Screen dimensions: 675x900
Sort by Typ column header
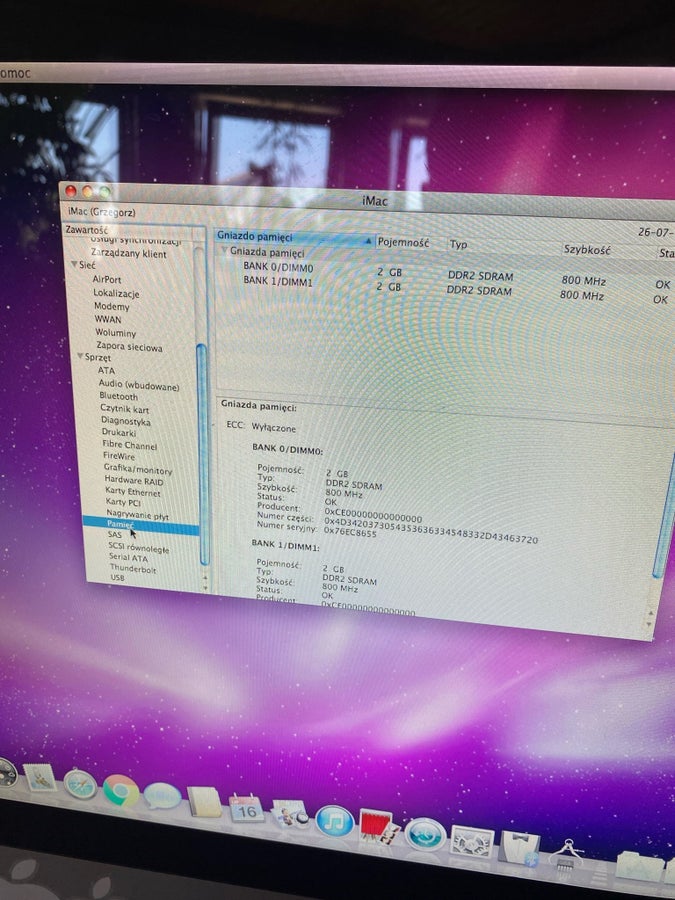459,245
